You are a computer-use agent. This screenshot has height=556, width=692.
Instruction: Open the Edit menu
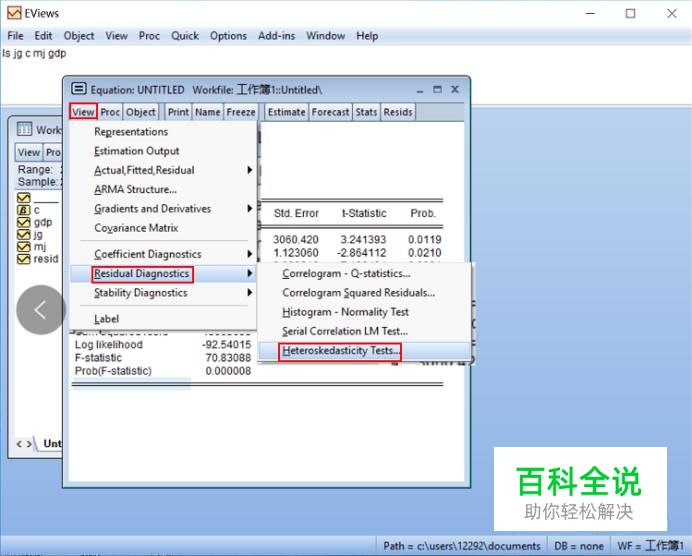(43, 36)
